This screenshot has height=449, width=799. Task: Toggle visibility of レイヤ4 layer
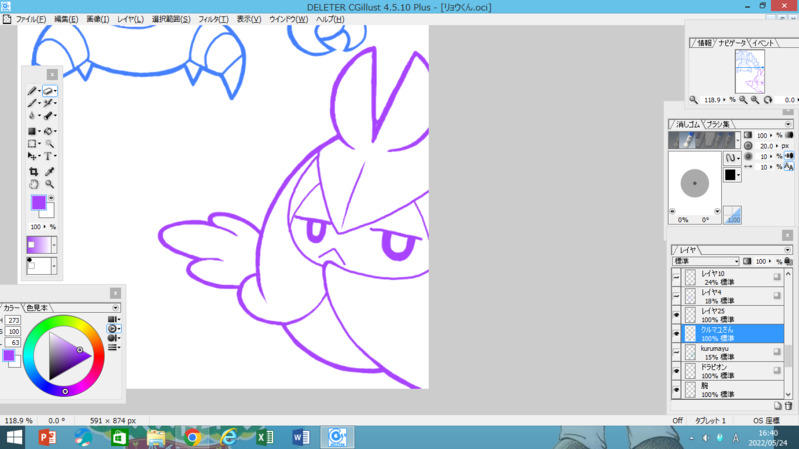pyautogui.click(x=676, y=296)
